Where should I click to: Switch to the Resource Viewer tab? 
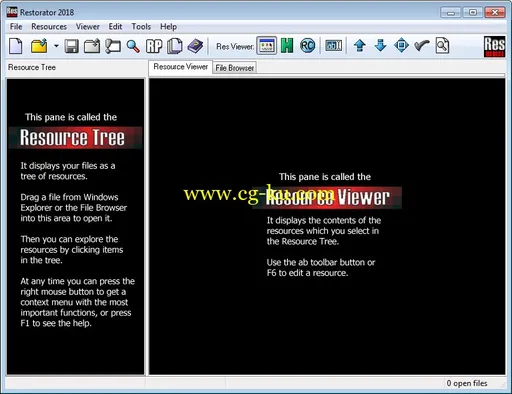(180, 67)
